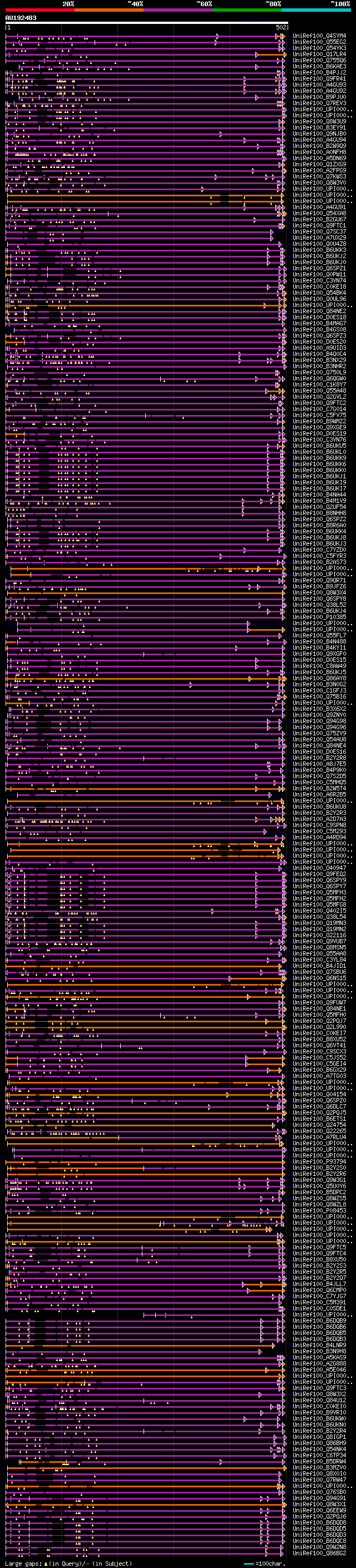This screenshot has height=1568, width=356.
Task: Select the UniRef100_A5DN69 label
Action: click(319, 159)
